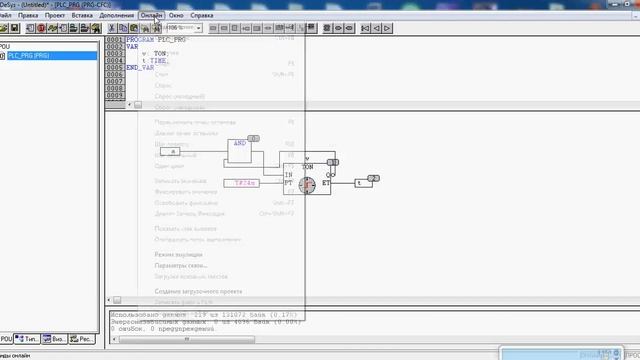Cut selection with the scissors icon

[x=111, y=28]
